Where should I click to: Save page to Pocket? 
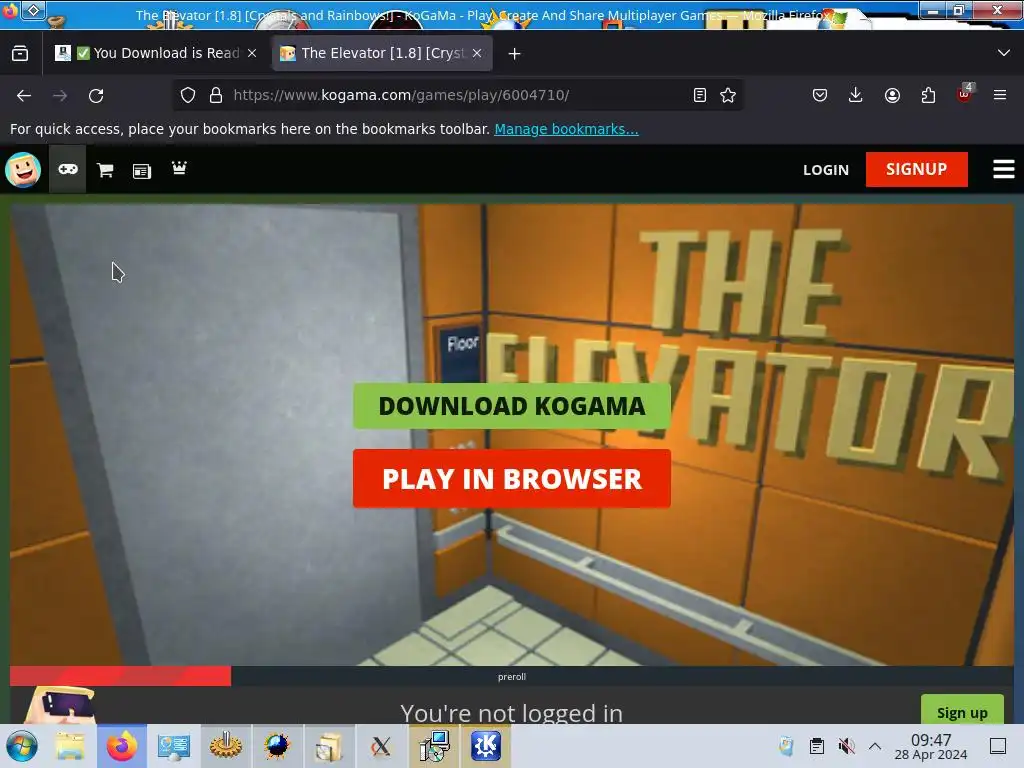(820, 95)
